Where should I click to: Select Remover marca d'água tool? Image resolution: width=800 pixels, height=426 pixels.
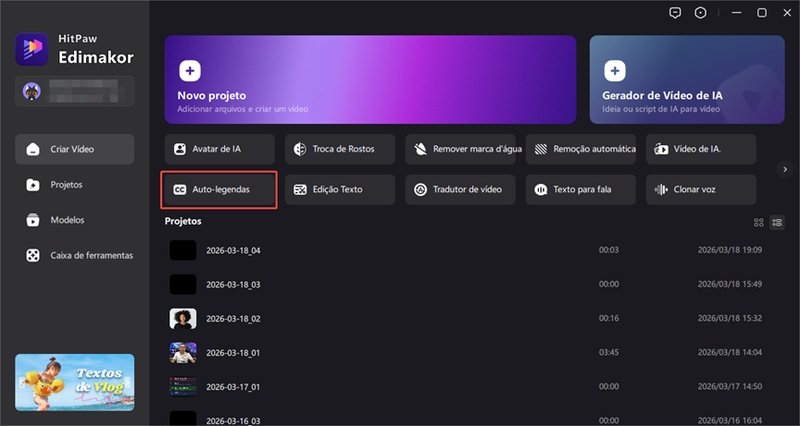click(x=460, y=149)
